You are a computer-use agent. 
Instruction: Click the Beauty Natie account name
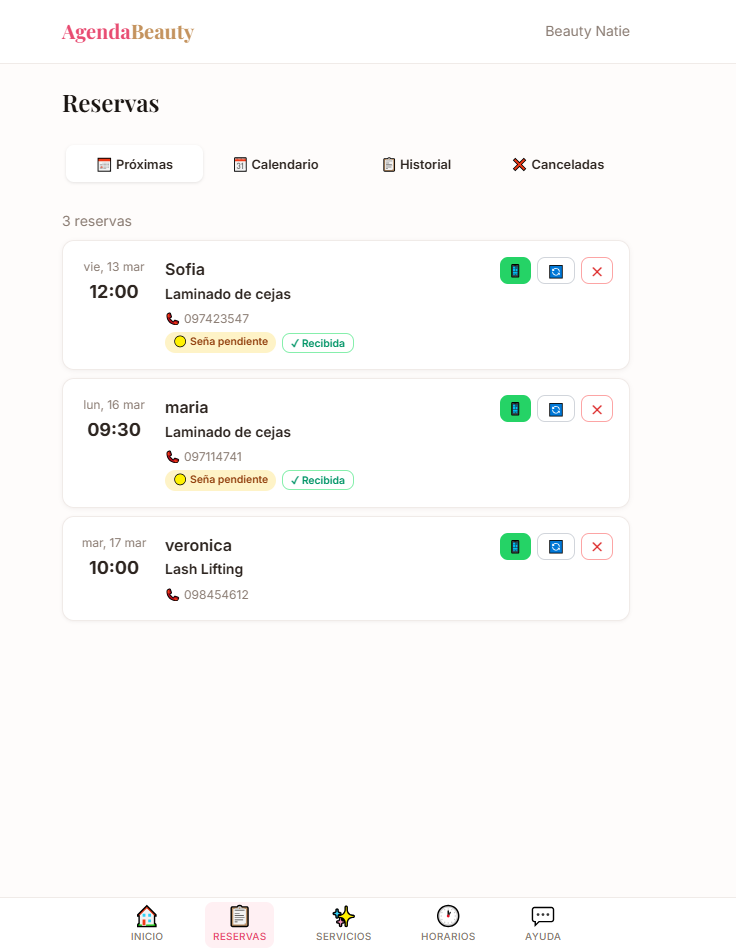click(587, 31)
